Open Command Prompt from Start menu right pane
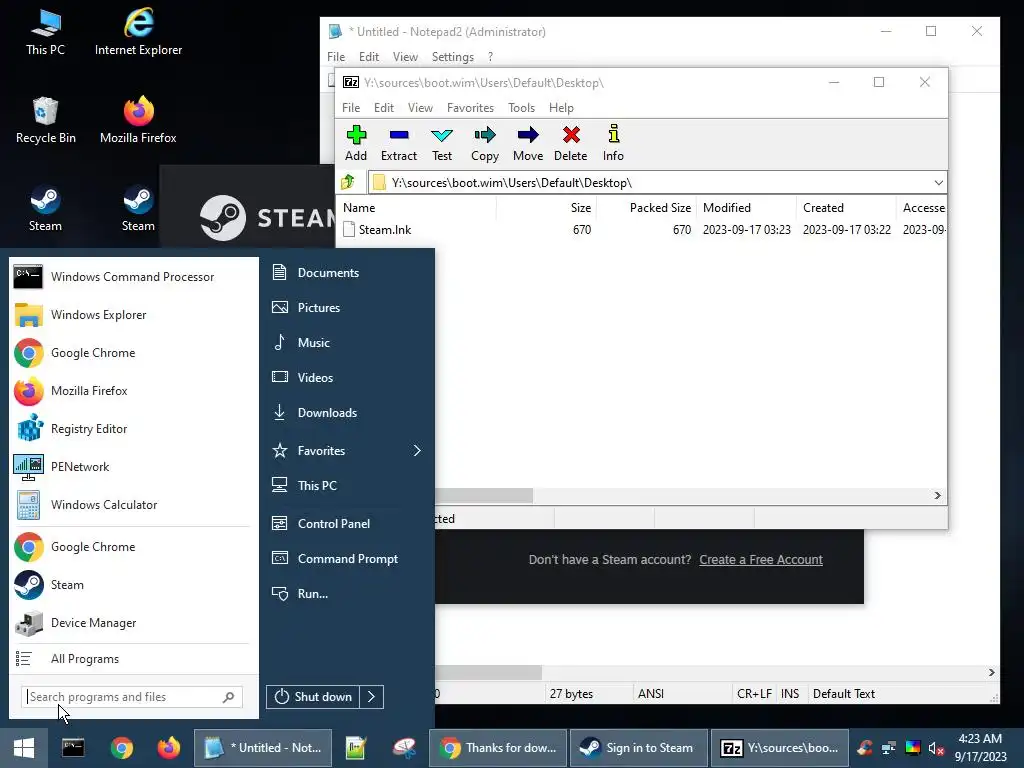The width and height of the screenshot is (1024, 768). (346, 559)
